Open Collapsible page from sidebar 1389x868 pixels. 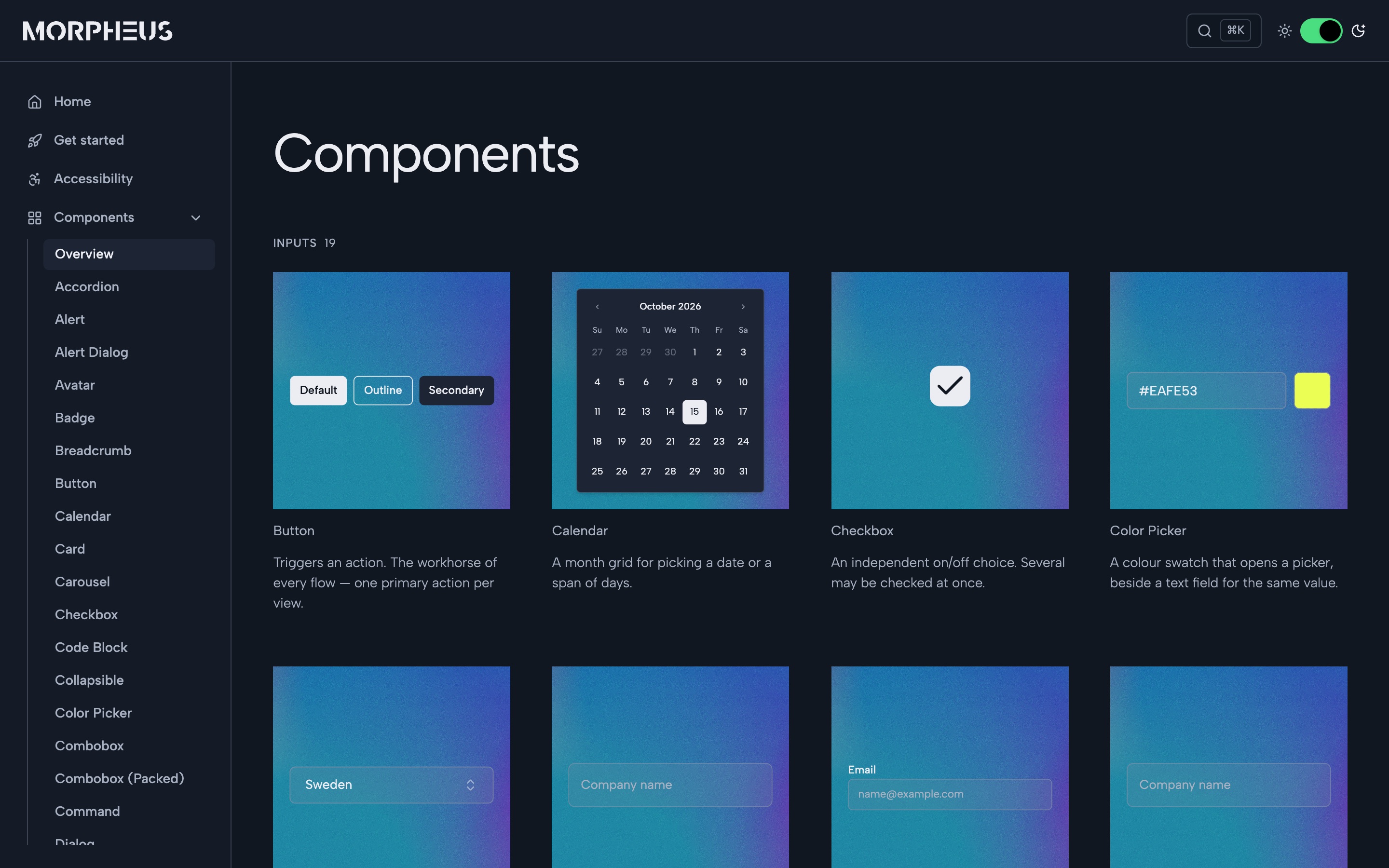coord(89,680)
